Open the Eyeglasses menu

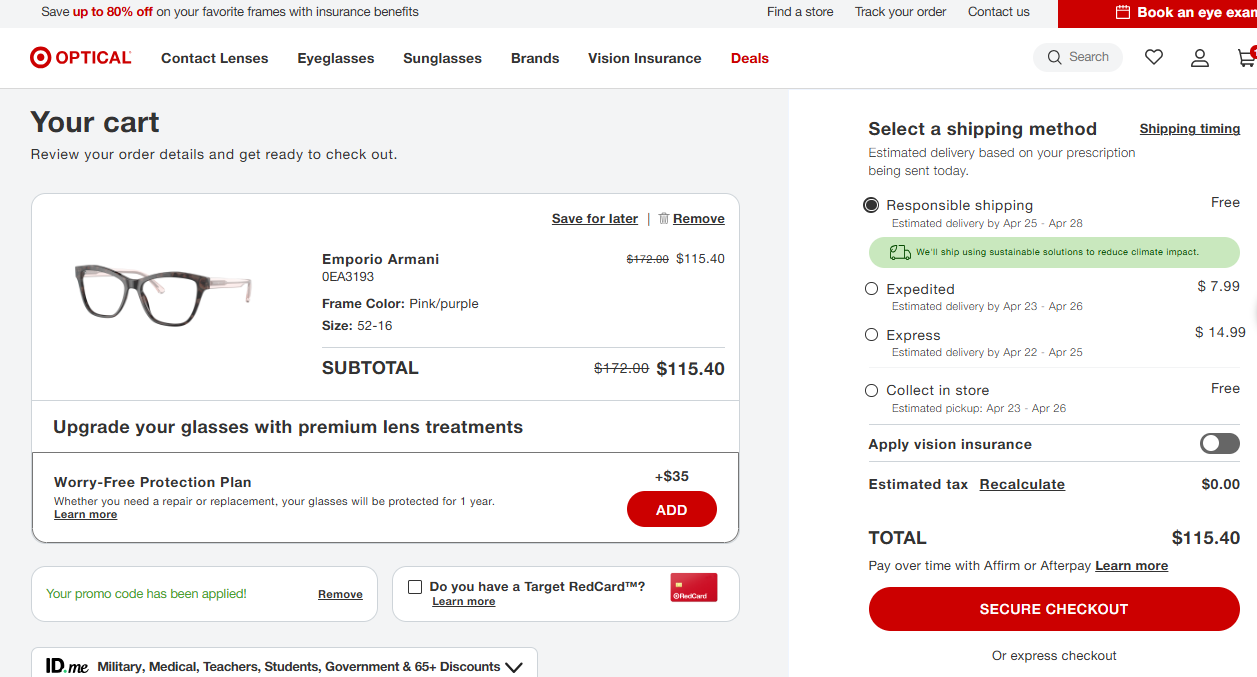click(336, 58)
